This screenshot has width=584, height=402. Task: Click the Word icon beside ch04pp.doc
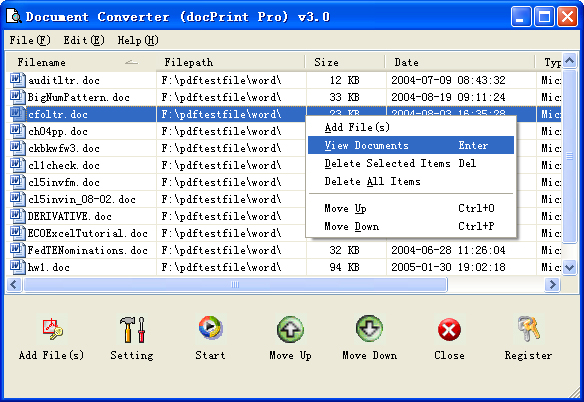tap(17, 131)
